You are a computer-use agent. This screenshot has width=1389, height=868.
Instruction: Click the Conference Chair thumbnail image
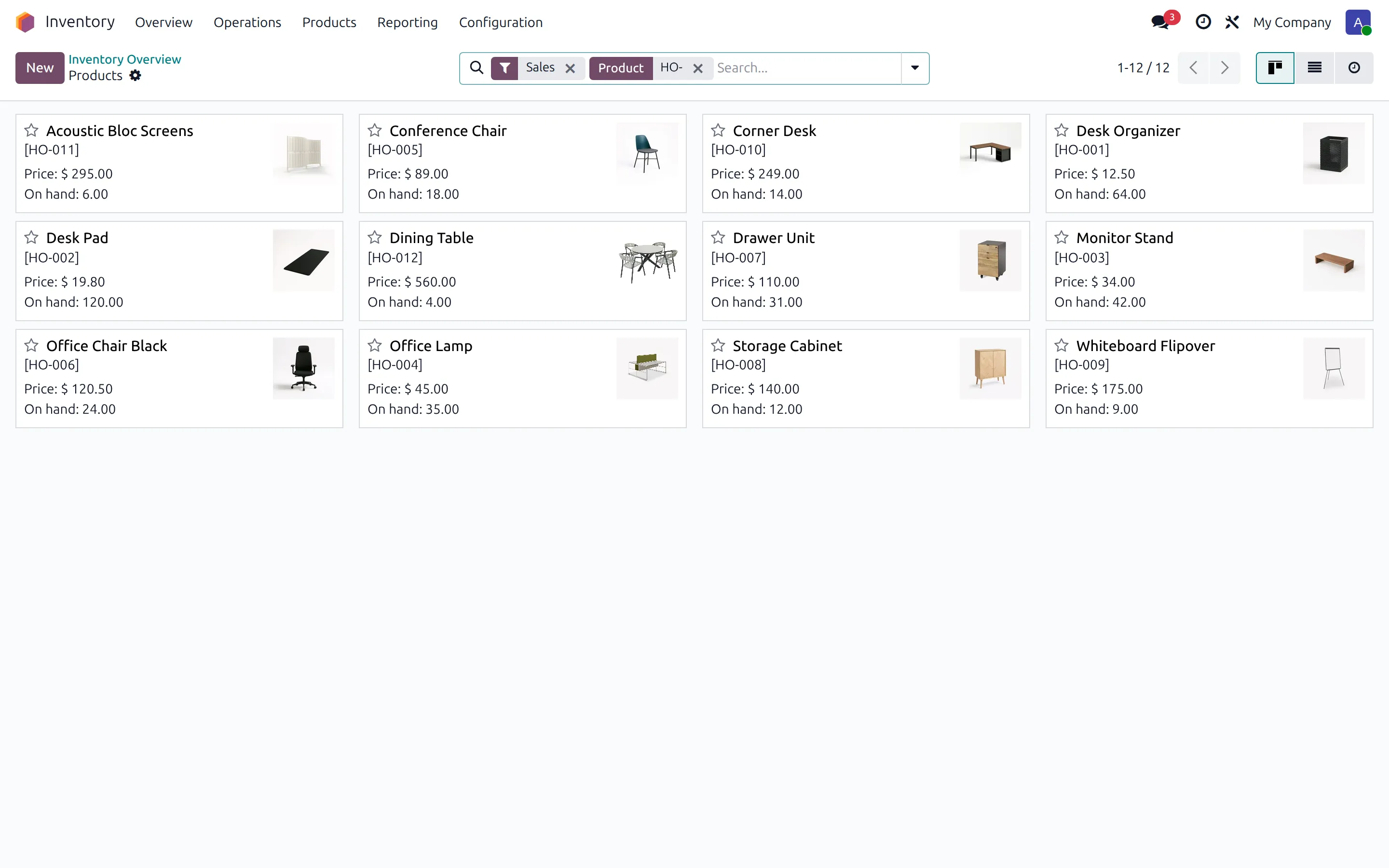click(647, 153)
